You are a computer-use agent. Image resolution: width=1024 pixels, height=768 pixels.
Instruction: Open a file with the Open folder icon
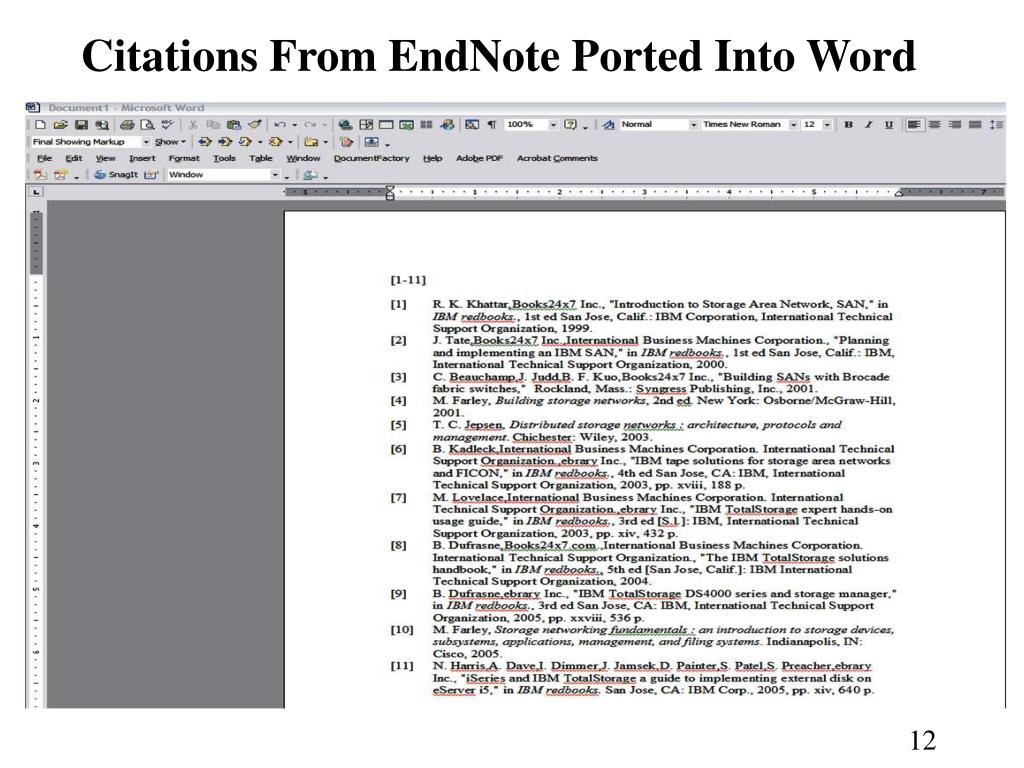point(60,125)
